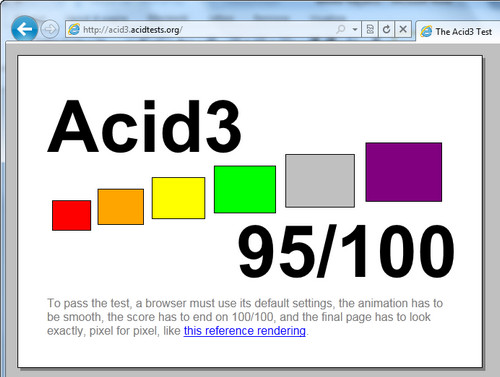Click the 95/100 score text
The image size is (500, 377).
pos(346,252)
